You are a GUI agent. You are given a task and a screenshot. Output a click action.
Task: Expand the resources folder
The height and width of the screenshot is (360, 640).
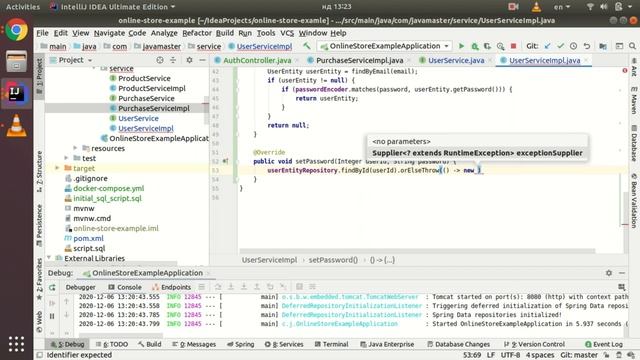tap(75, 148)
